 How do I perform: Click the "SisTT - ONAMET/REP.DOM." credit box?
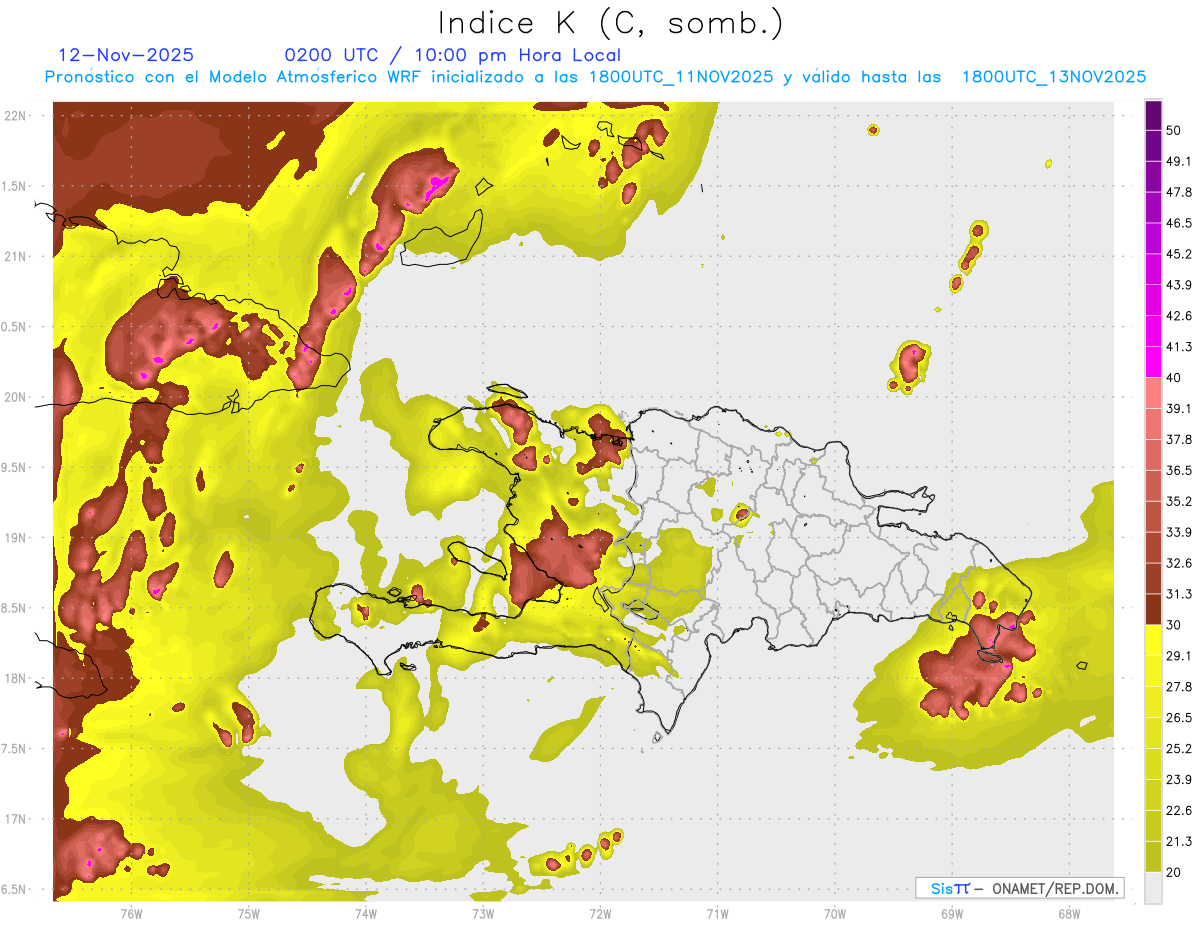[1019, 888]
